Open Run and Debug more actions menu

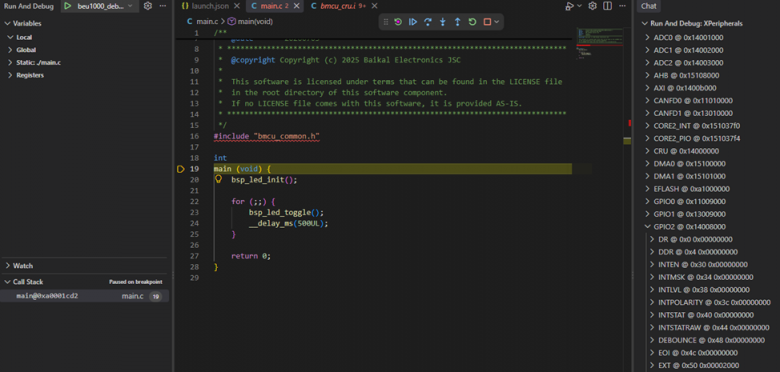(163, 6)
